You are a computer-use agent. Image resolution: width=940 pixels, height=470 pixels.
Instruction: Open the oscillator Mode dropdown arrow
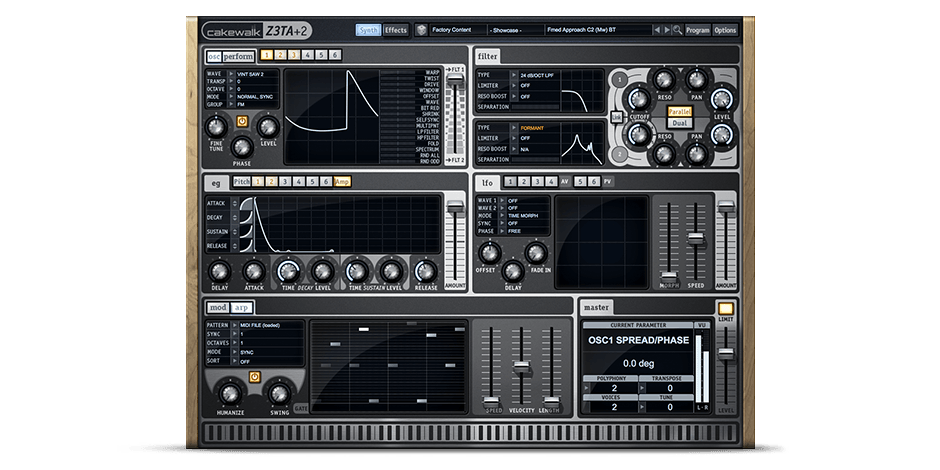tap(231, 97)
